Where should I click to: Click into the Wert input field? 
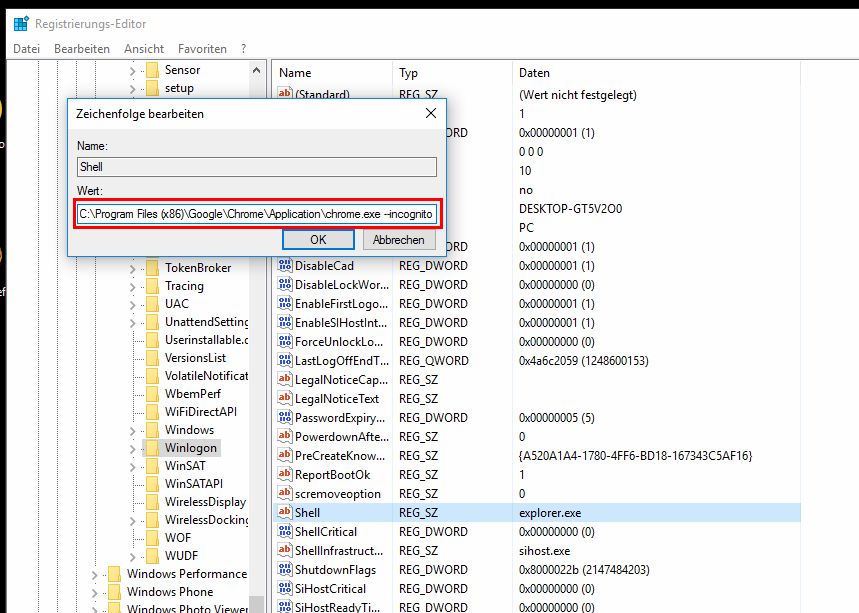click(257, 214)
